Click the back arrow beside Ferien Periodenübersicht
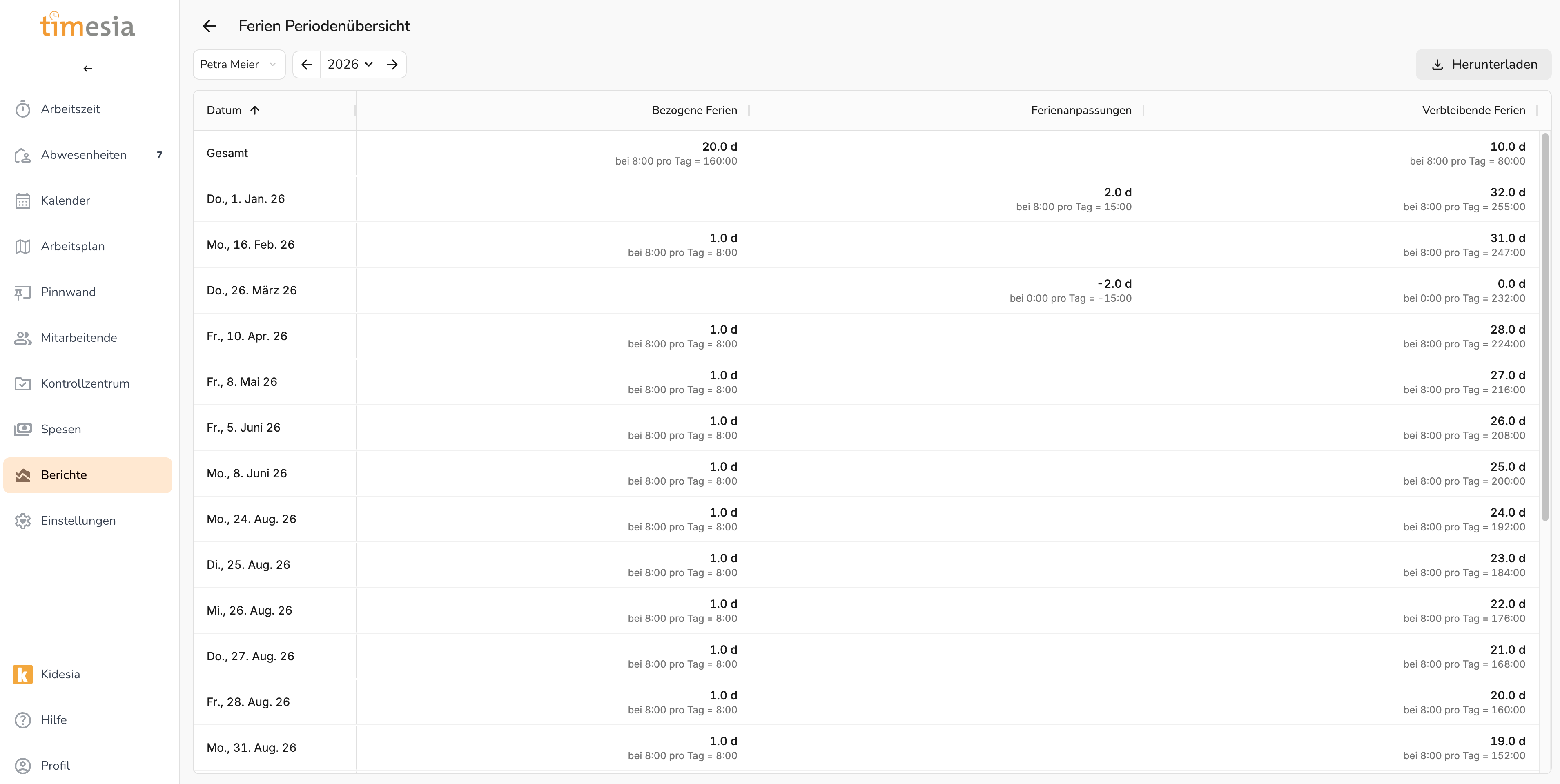This screenshot has height=784, width=1560. (x=209, y=26)
